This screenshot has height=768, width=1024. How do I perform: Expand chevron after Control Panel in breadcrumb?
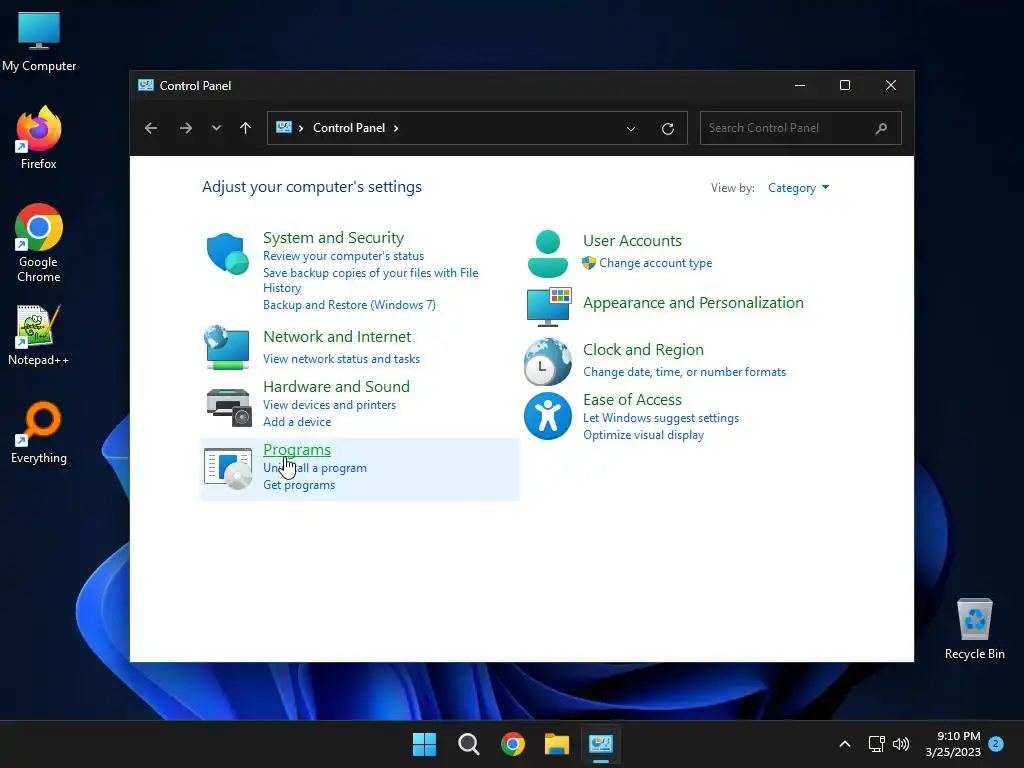click(396, 128)
